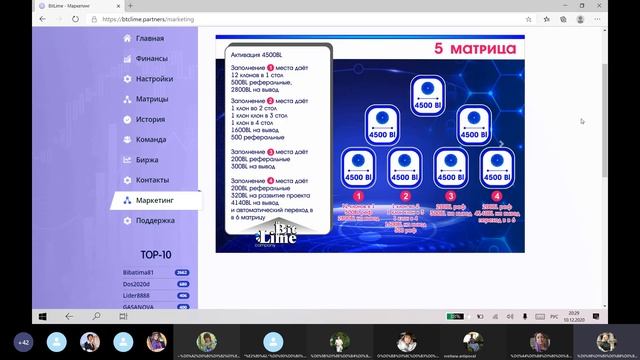Open the taskbar search magnifier
Viewport: 640px width, 360px height.
tap(96, 316)
